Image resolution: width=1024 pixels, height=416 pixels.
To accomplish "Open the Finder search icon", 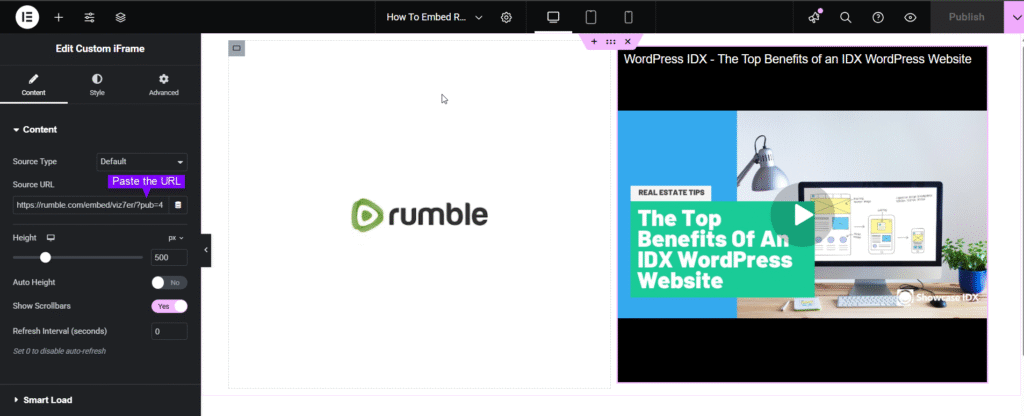I will 846,18.
